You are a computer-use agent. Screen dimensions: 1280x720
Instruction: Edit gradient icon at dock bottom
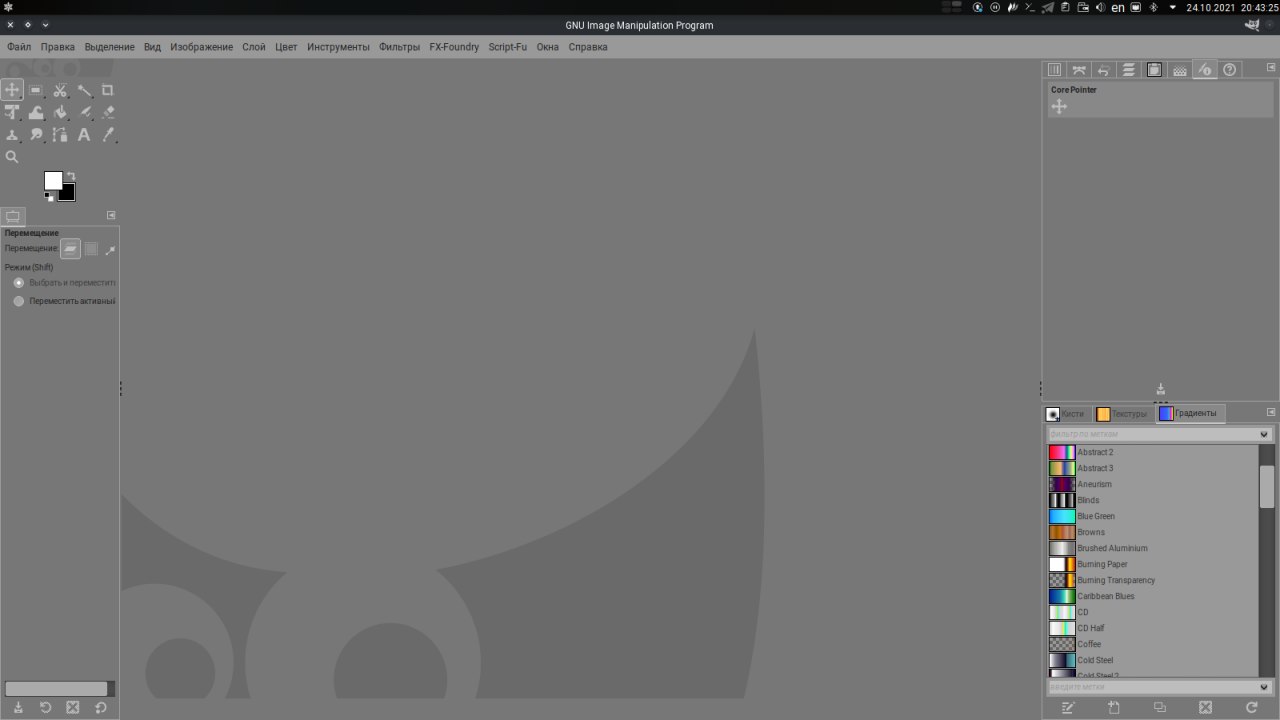coord(1068,707)
